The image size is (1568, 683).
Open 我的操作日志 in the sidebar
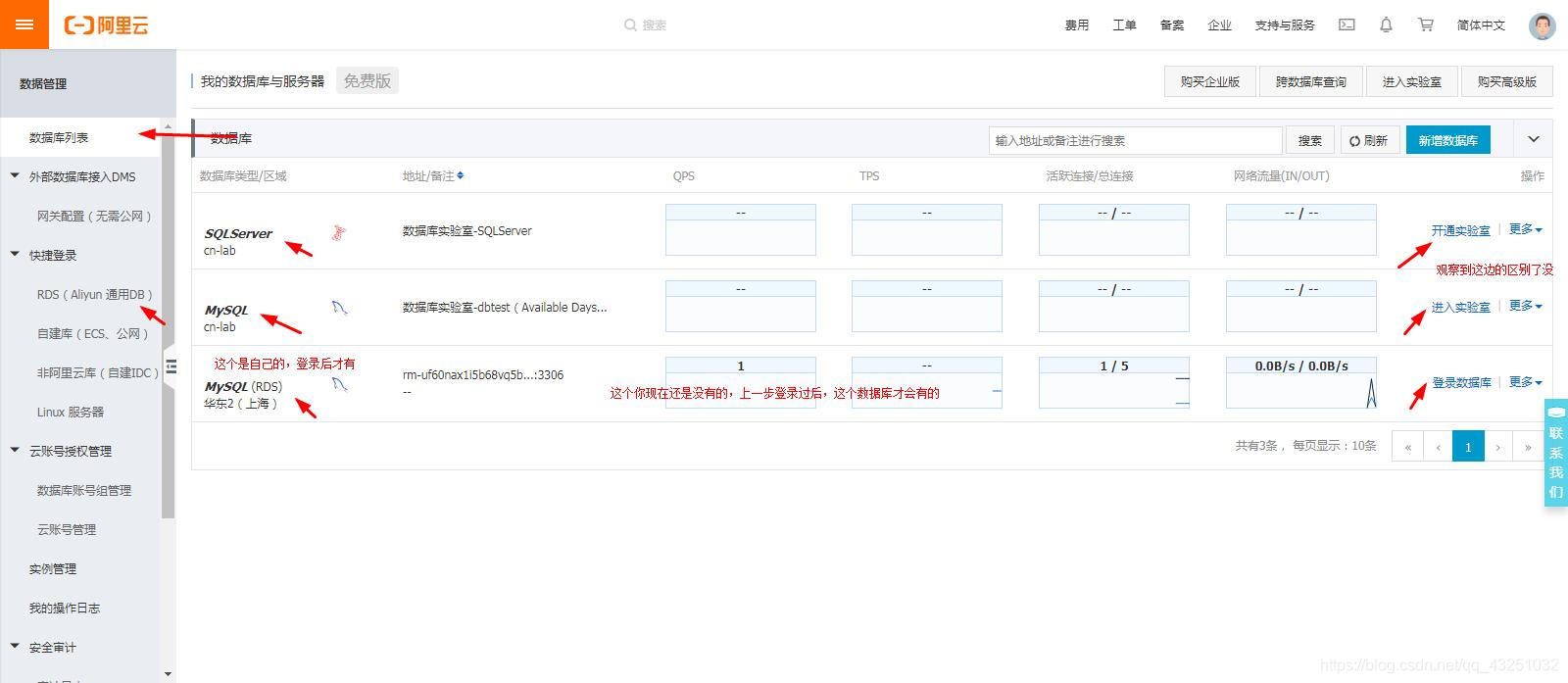click(65, 608)
